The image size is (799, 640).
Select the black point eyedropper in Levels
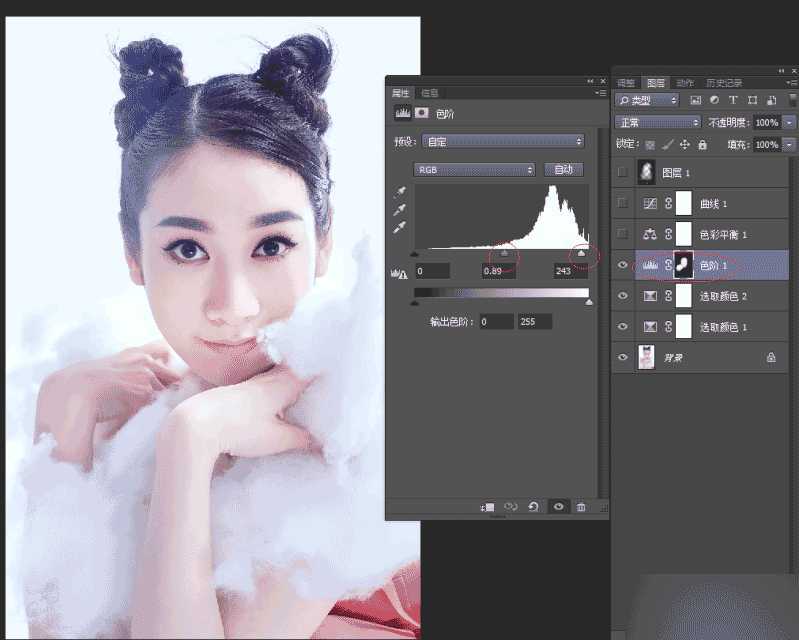tap(400, 192)
